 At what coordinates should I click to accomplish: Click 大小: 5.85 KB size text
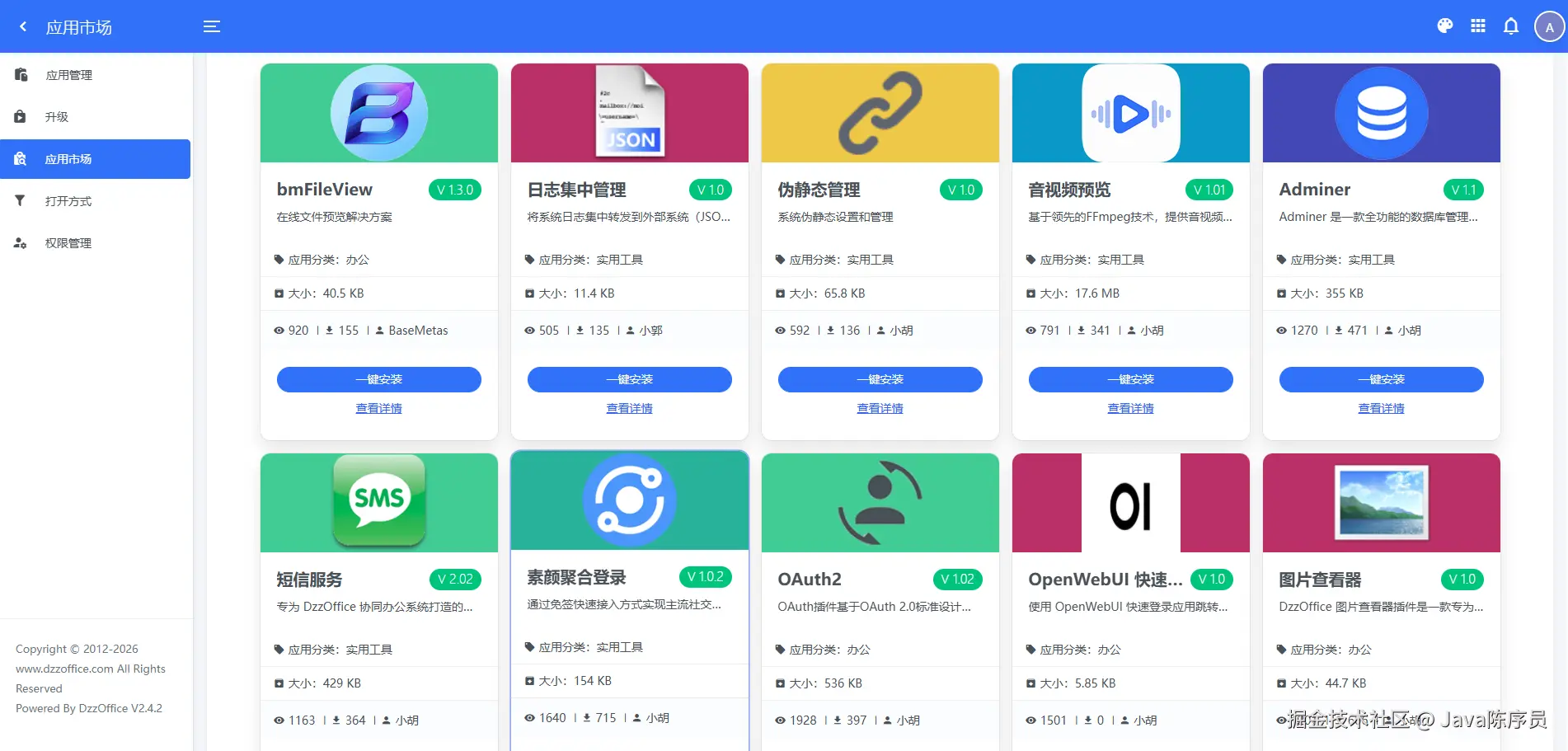pyautogui.click(x=1077, y=683)
